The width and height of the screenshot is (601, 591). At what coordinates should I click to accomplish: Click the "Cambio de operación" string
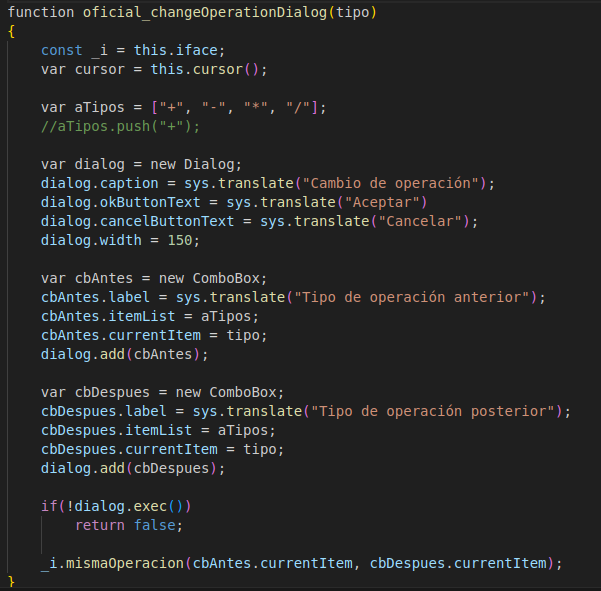(x=391, y=183)
